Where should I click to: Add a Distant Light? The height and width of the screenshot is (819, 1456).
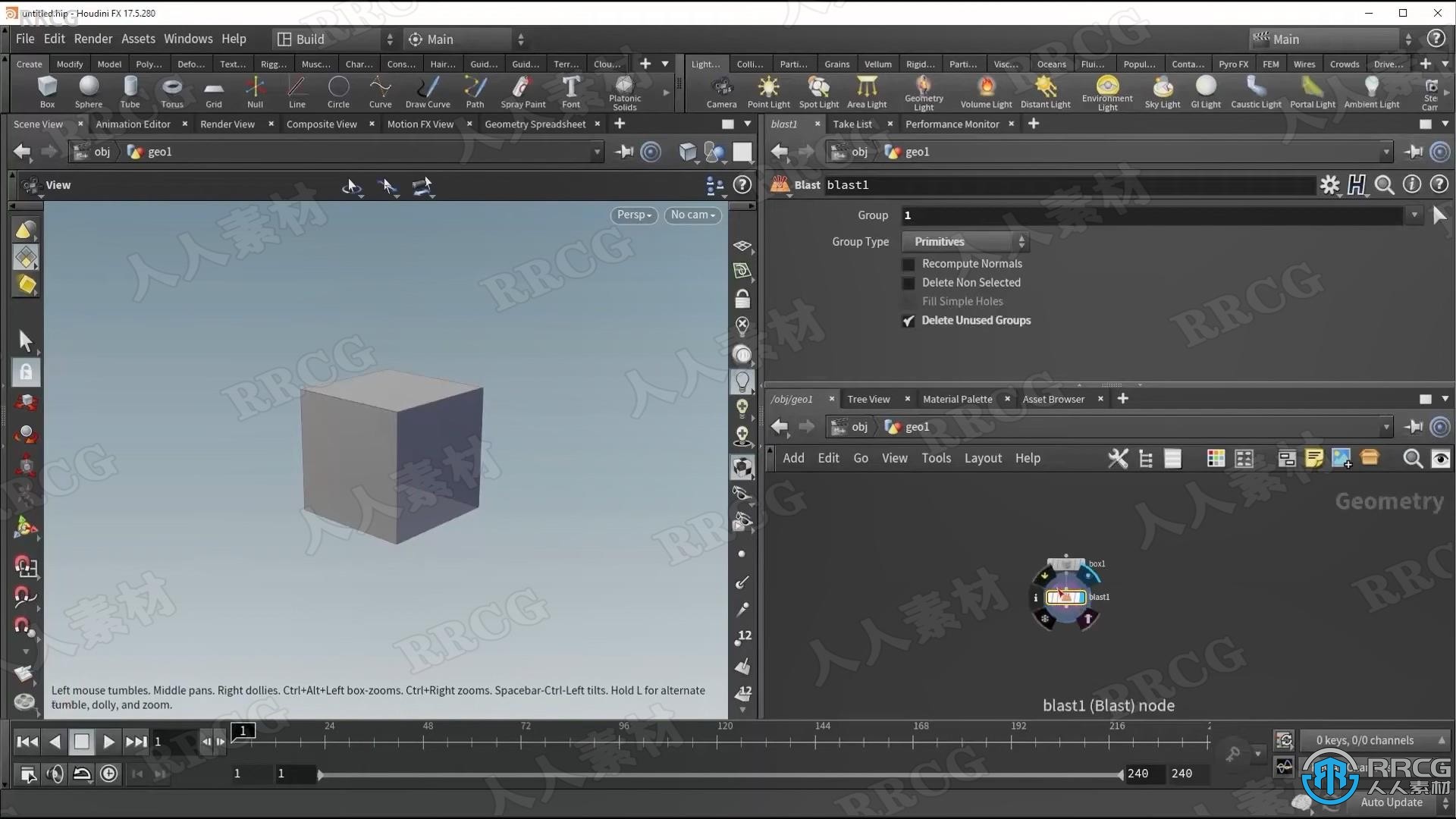(x=1045, y=92)
